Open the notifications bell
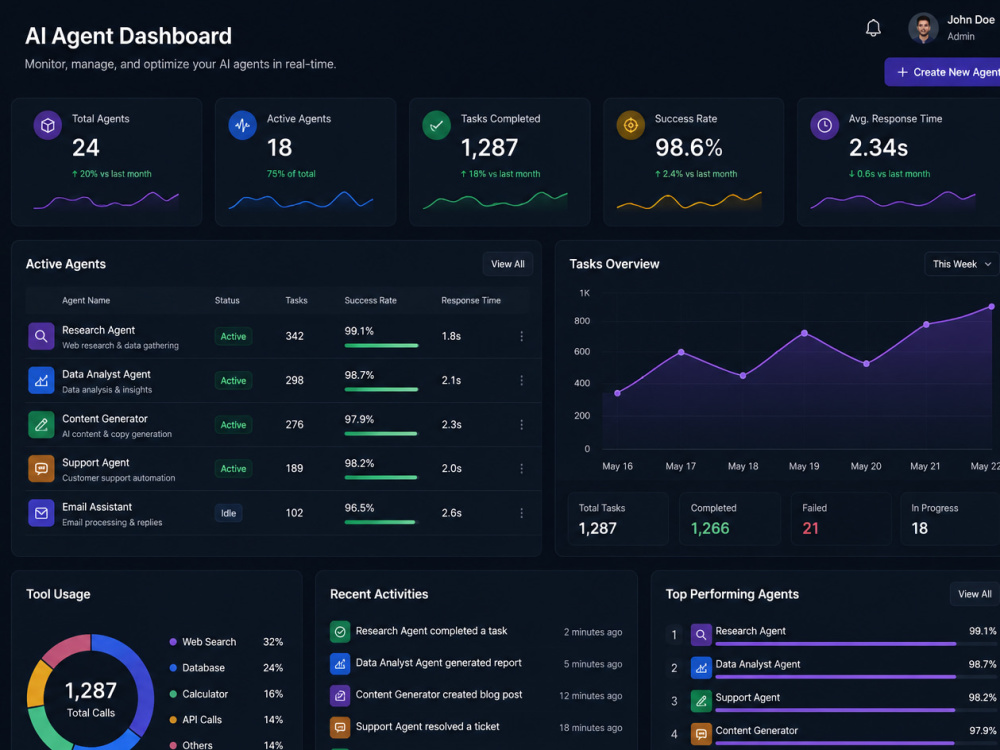1000x750 pixels. coord(873,28)
